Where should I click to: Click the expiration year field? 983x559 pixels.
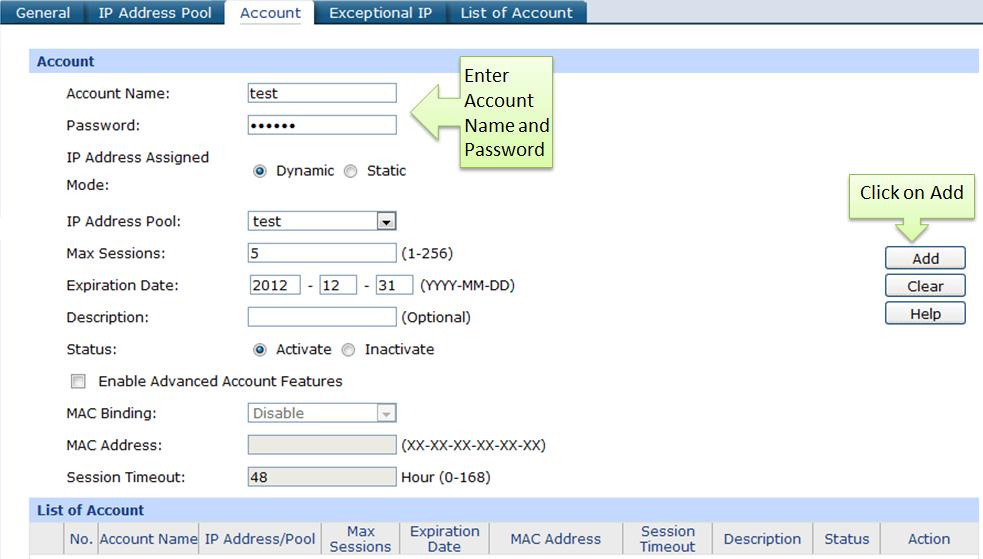[x=275, y=285]
